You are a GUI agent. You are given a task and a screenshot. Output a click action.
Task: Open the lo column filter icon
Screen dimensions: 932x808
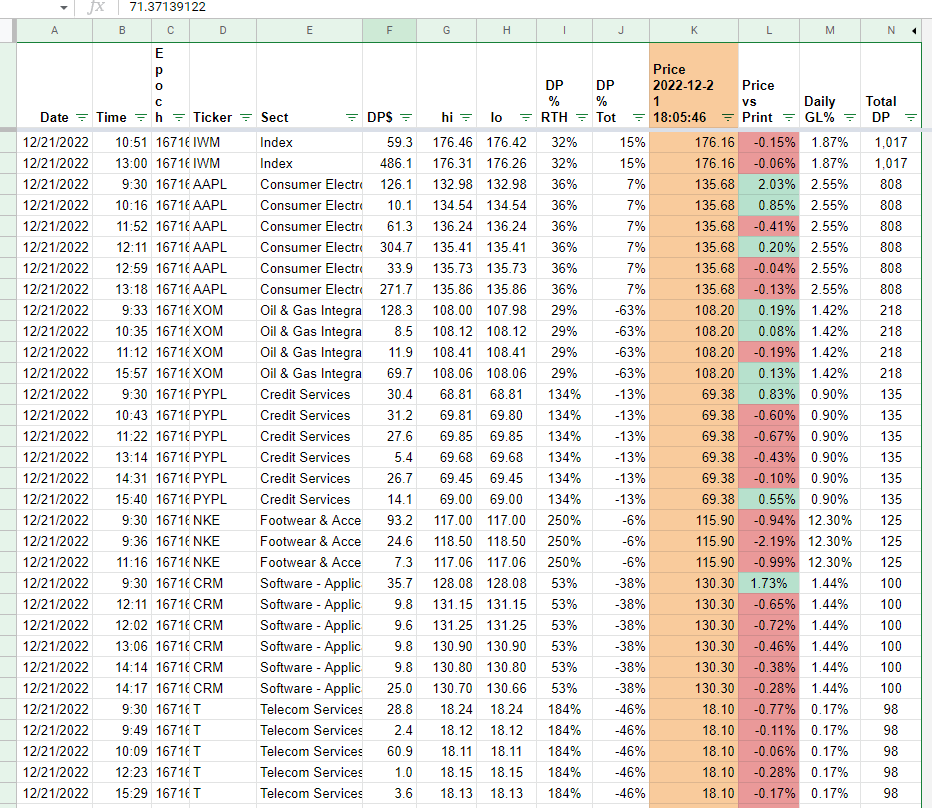[525, 118]
